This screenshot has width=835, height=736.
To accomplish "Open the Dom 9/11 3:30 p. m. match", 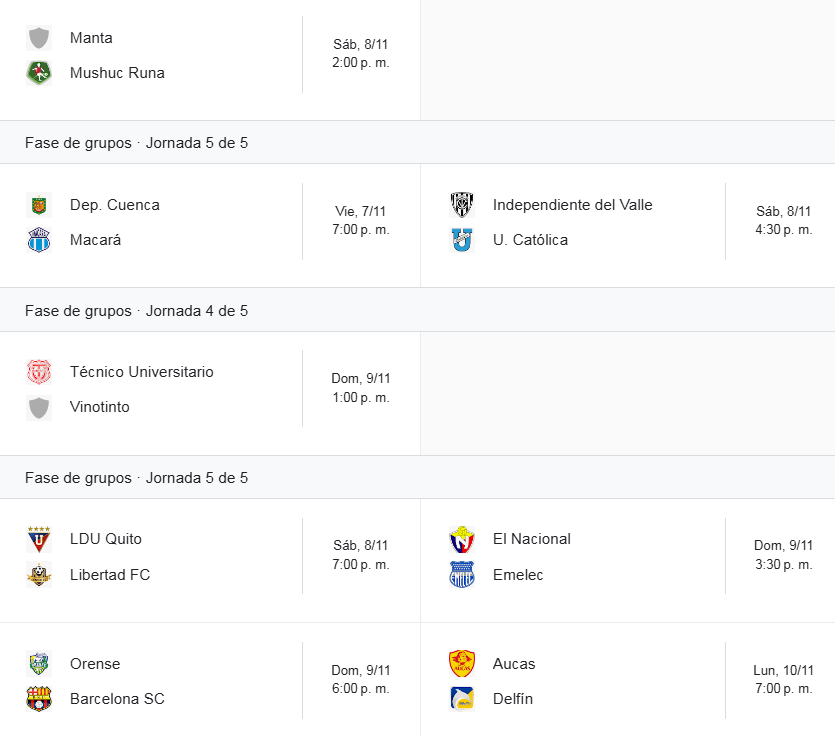I will pyautogui.click(x=783, y=555).
